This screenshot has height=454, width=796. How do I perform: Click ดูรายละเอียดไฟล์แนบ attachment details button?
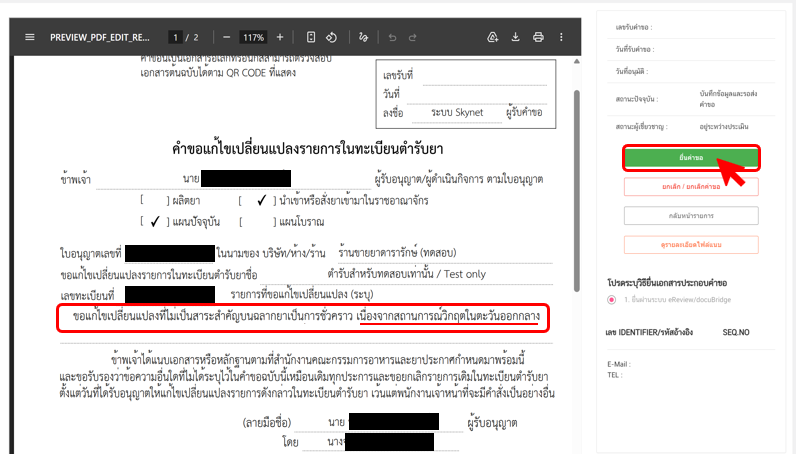coord(691,244)
